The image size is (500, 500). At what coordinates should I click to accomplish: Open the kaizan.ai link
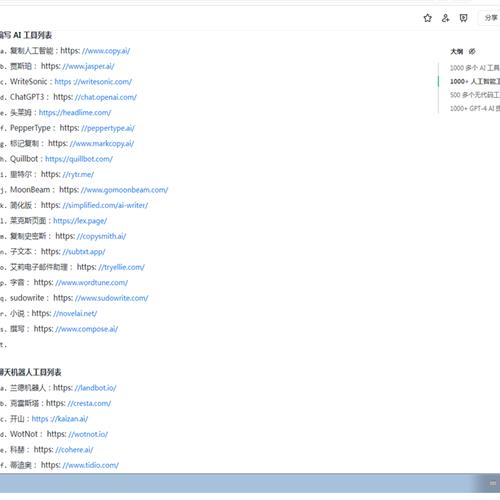coord(60,419)
